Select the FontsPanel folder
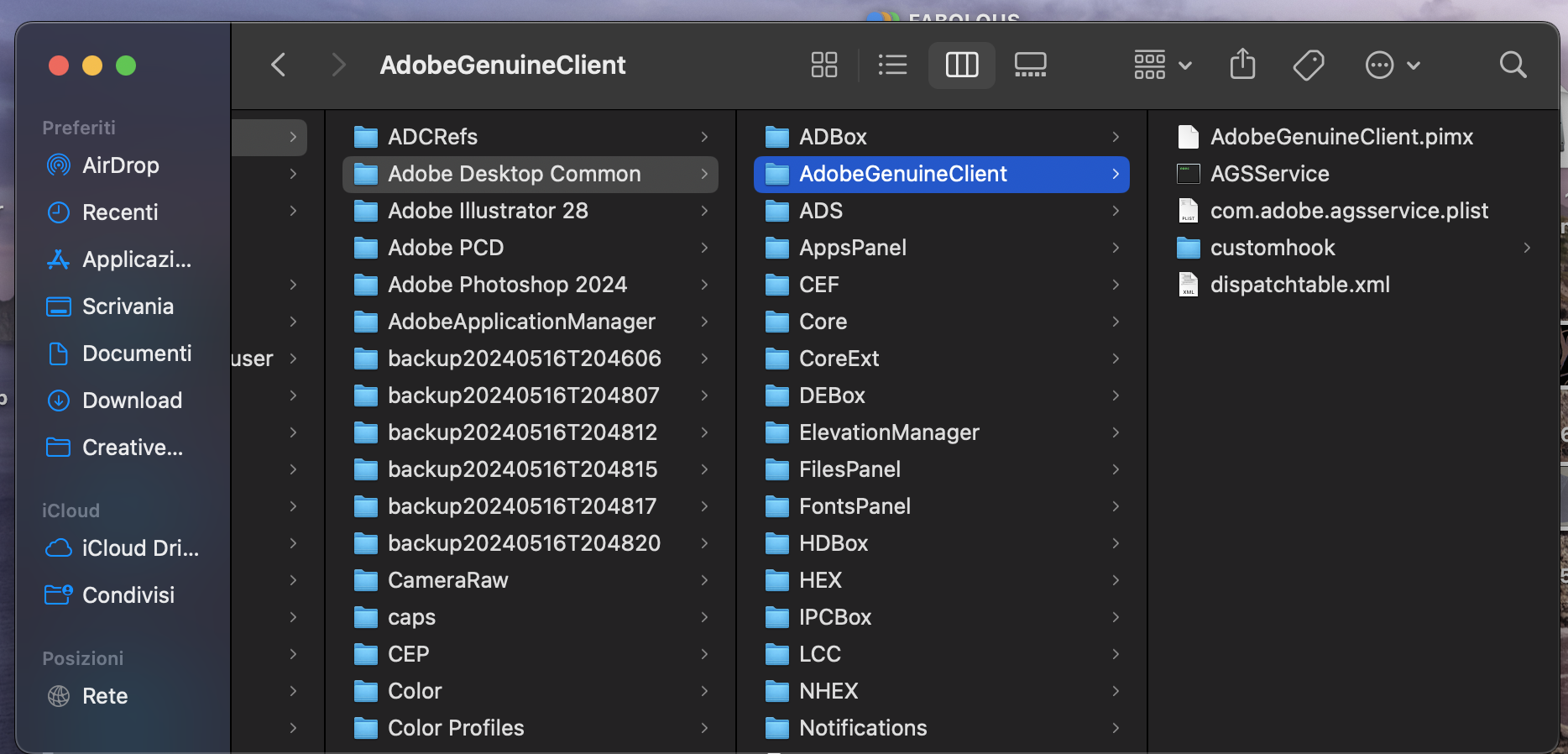This screenshot has height=754, width=1568. 942,506
